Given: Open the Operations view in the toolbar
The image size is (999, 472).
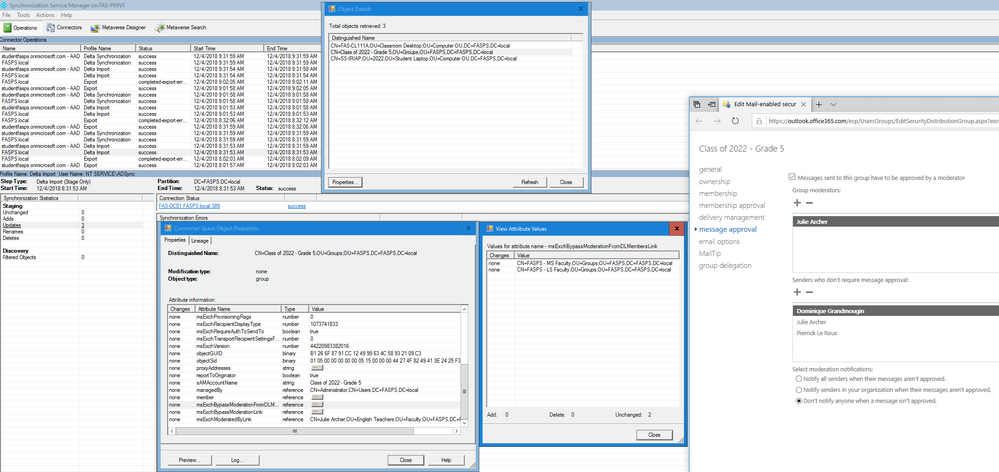Looking at the screenshot, I should 20,28.
